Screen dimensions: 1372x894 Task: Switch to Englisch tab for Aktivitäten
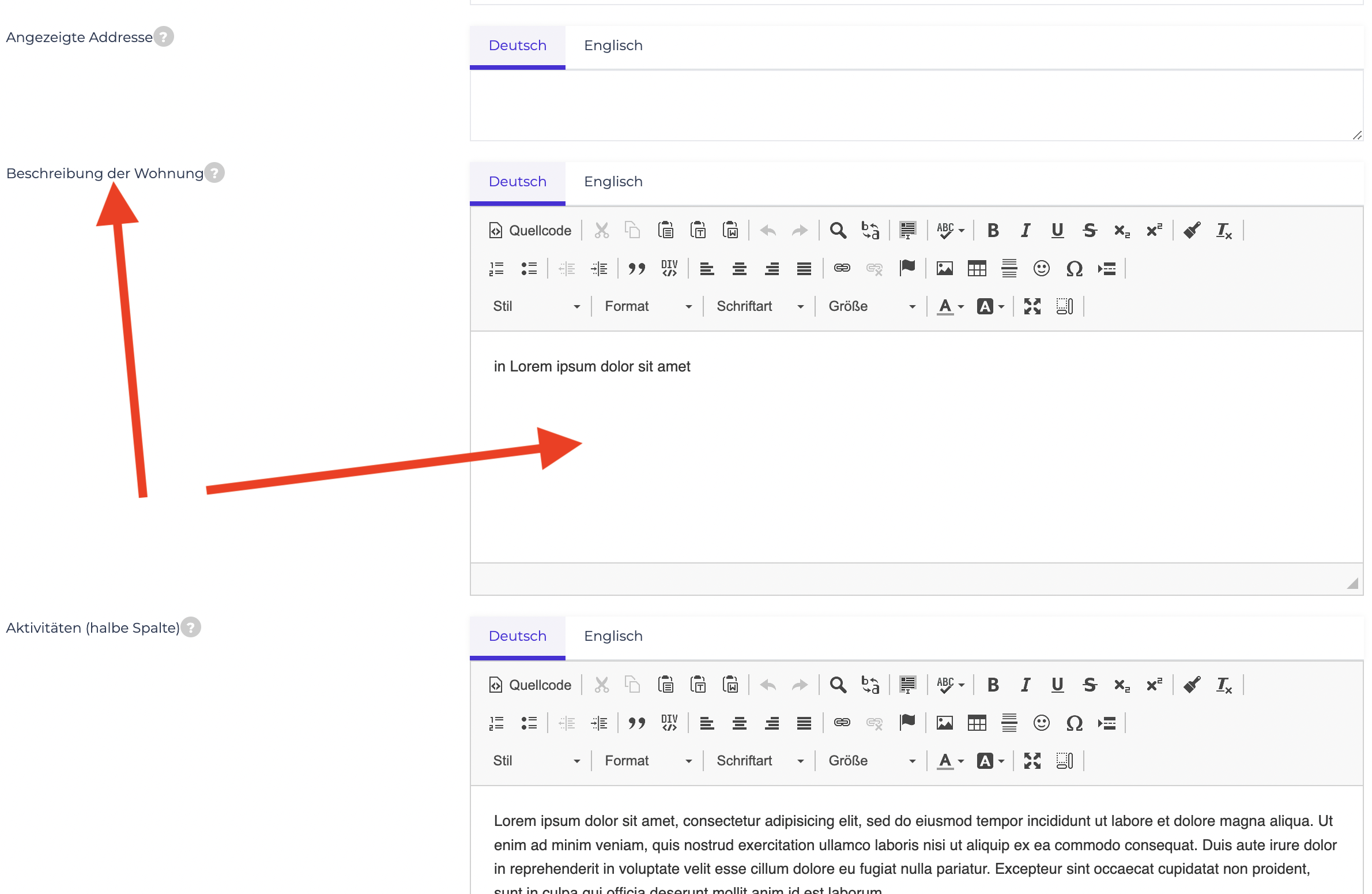613,636
